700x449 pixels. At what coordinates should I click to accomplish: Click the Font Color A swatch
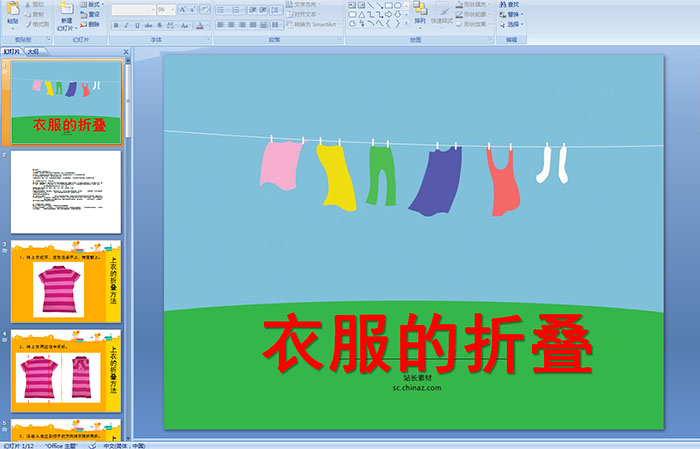pyautogui.click(x=200, y=25)
